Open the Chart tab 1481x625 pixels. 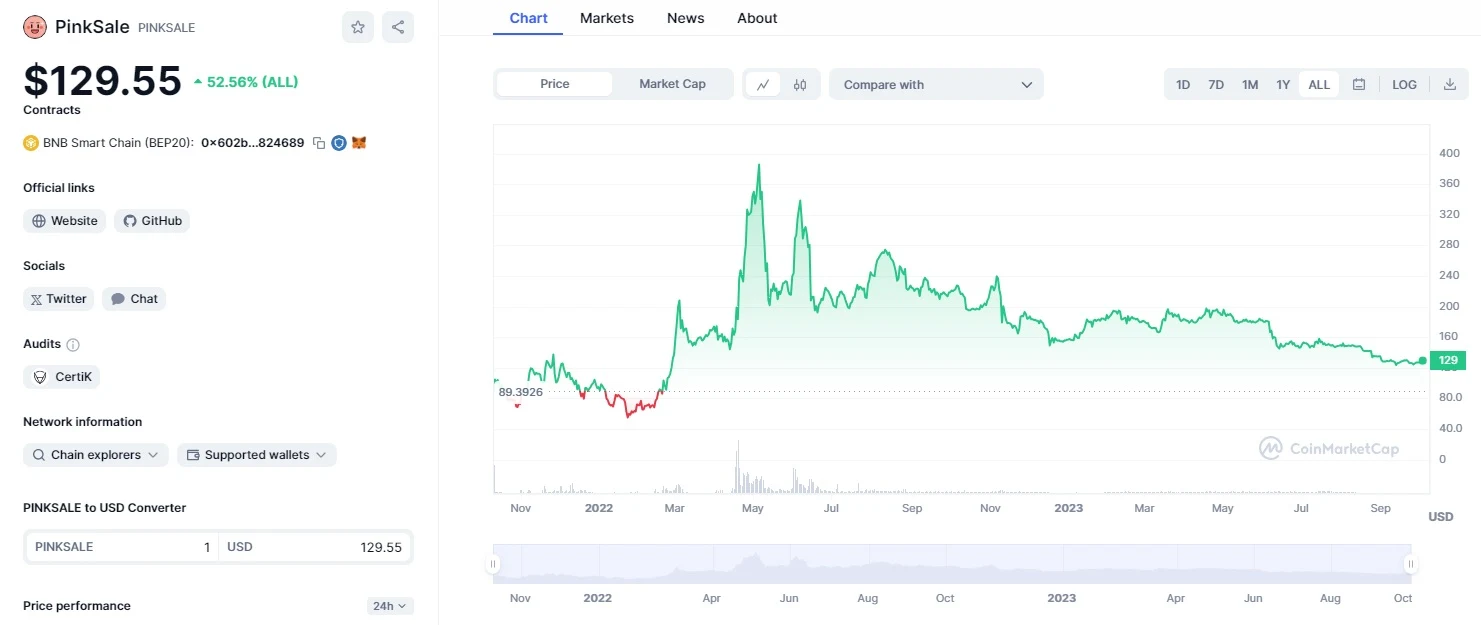point(528,18)
